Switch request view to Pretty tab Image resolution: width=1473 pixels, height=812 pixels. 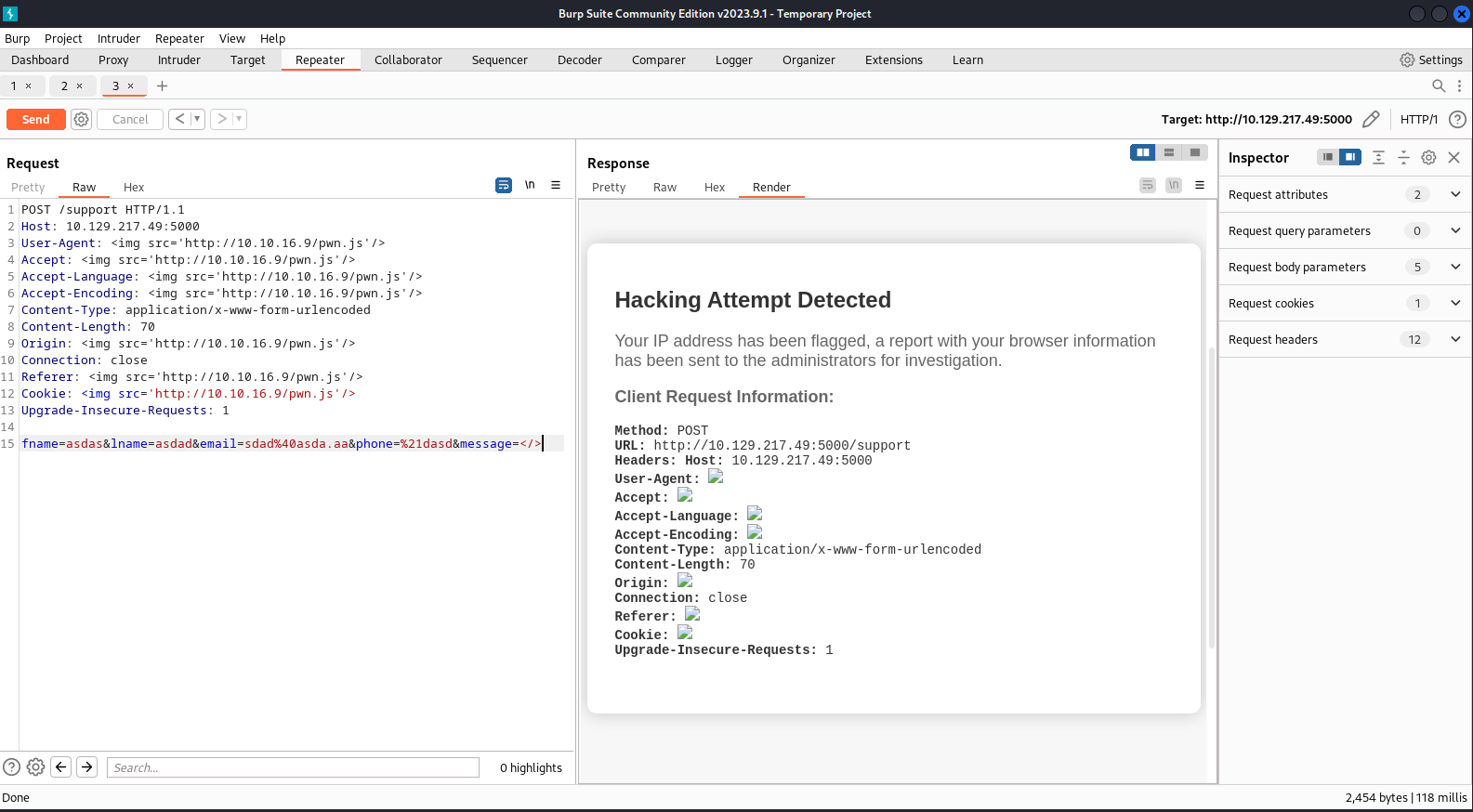pos(28,187)
